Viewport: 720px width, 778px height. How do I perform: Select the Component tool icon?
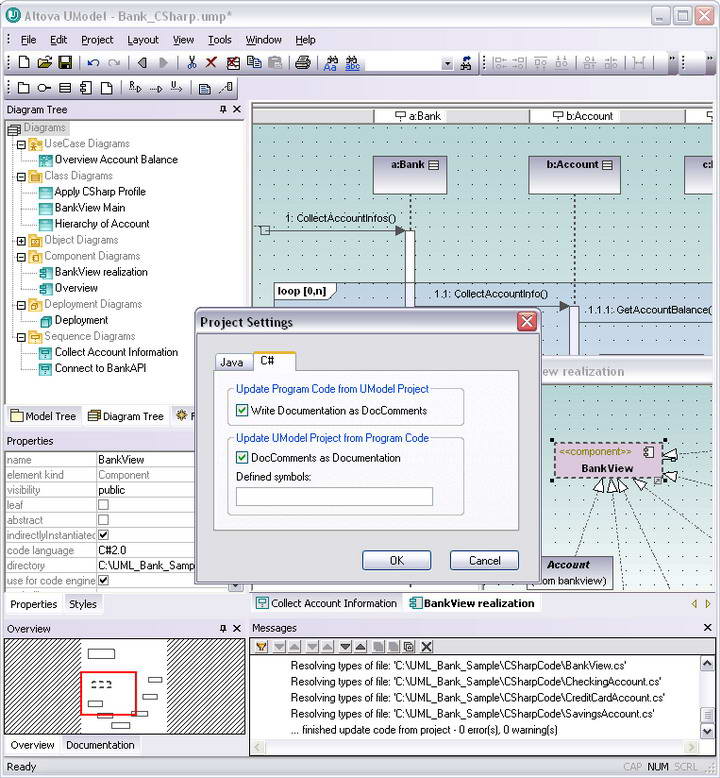coord(85,88)
